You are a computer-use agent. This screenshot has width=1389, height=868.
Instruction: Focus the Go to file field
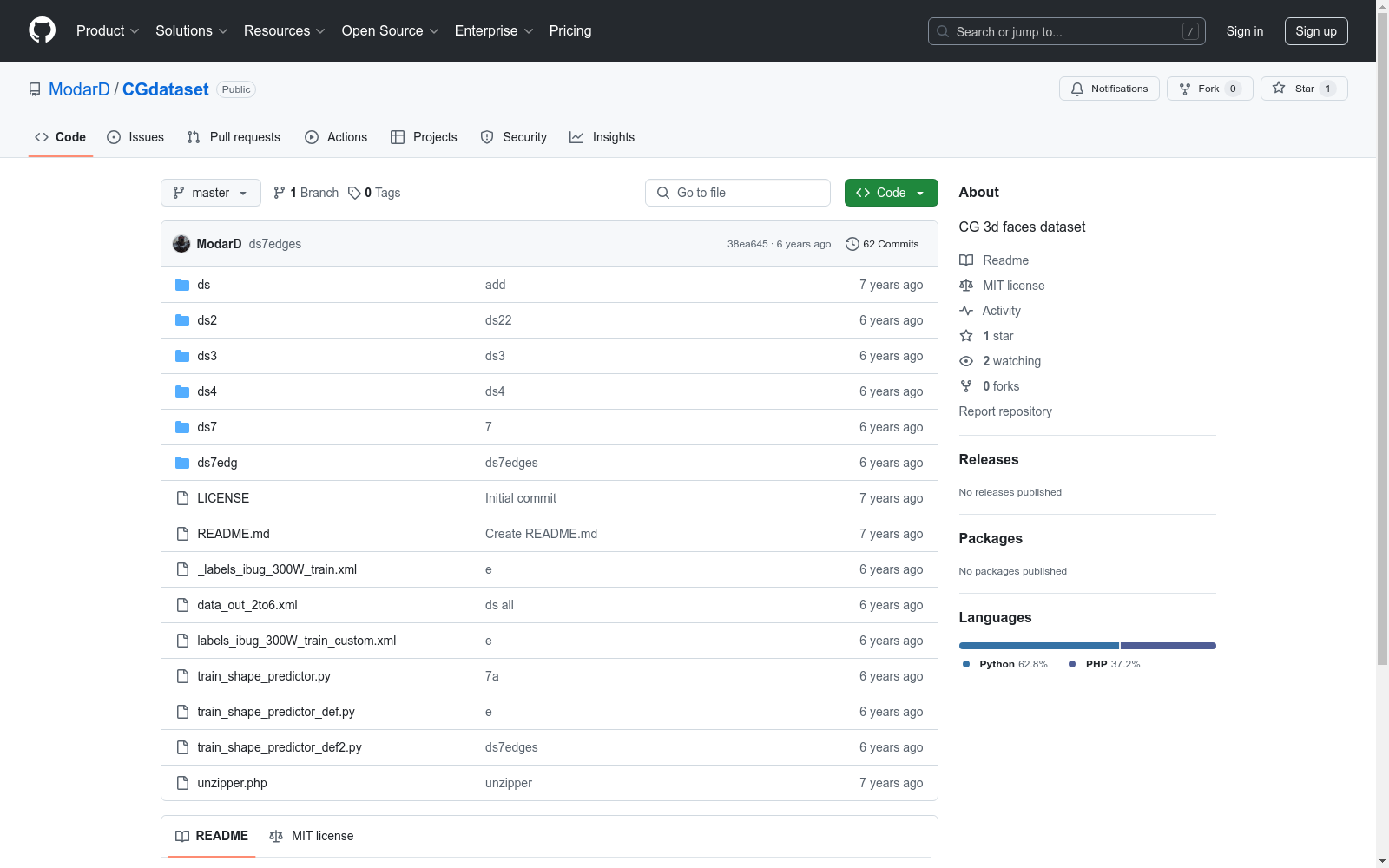click(738, 193)
